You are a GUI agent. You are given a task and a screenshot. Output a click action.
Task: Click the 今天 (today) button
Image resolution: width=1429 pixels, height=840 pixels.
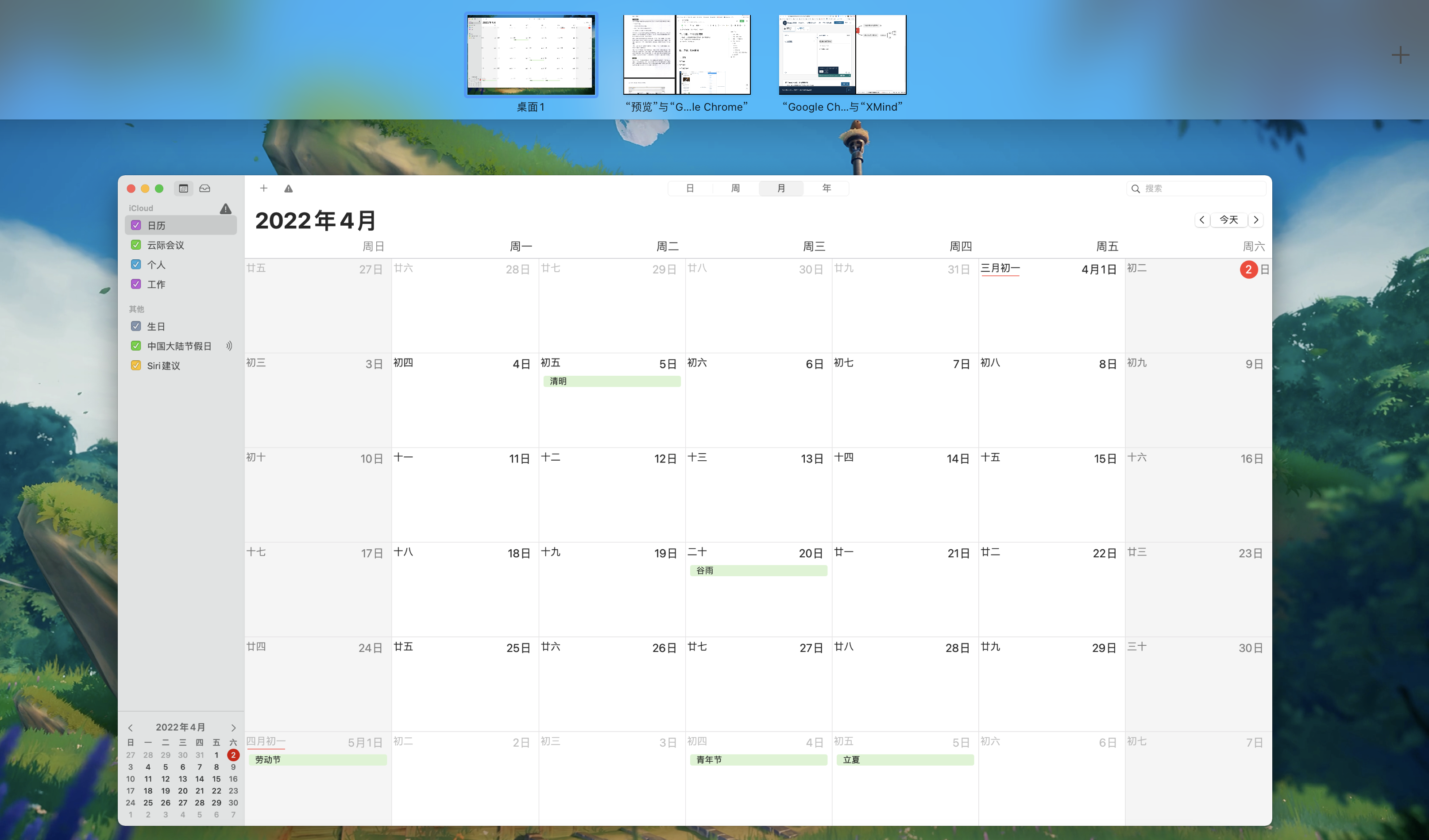pyautogui.click(x=1229, y=220)
